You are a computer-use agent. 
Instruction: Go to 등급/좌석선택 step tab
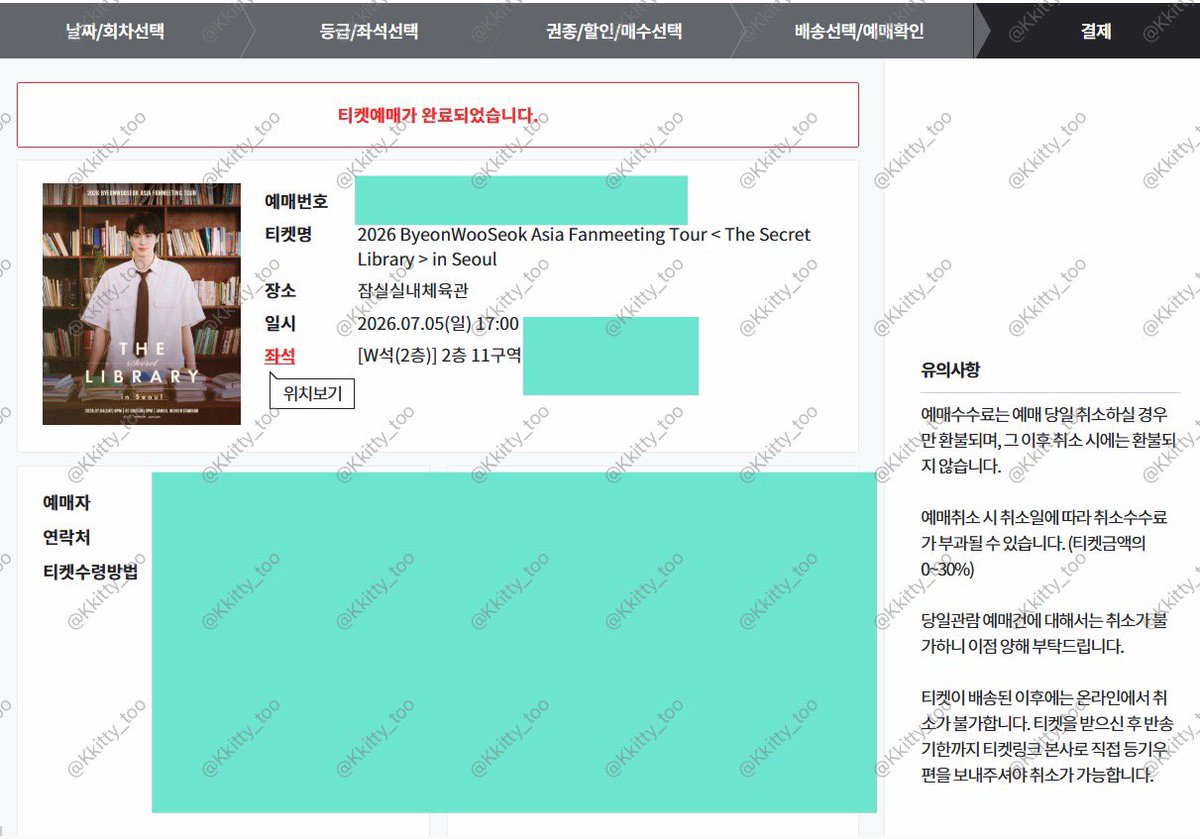[x=369, y=31]
